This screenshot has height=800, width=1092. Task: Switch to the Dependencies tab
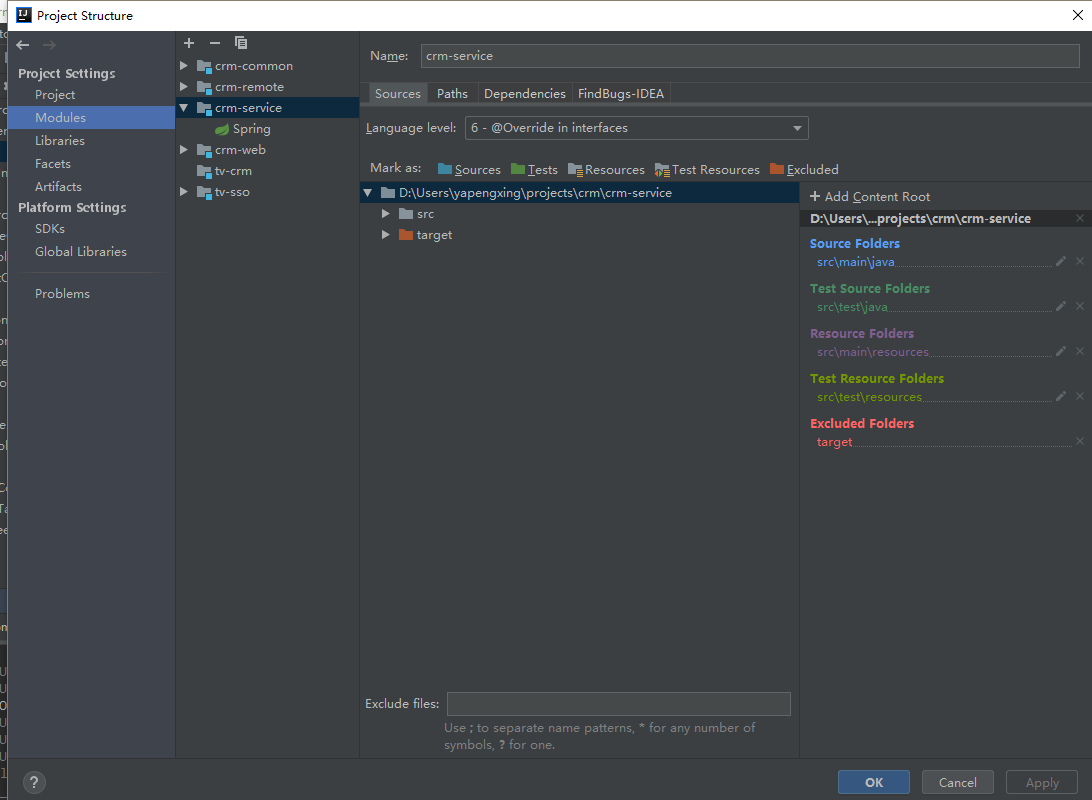524,93
